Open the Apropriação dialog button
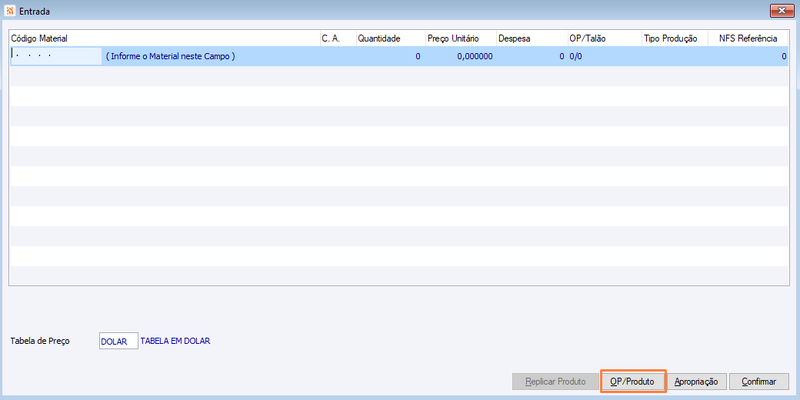The height and width of the screenshot is (400, 800). click(696, 381)
